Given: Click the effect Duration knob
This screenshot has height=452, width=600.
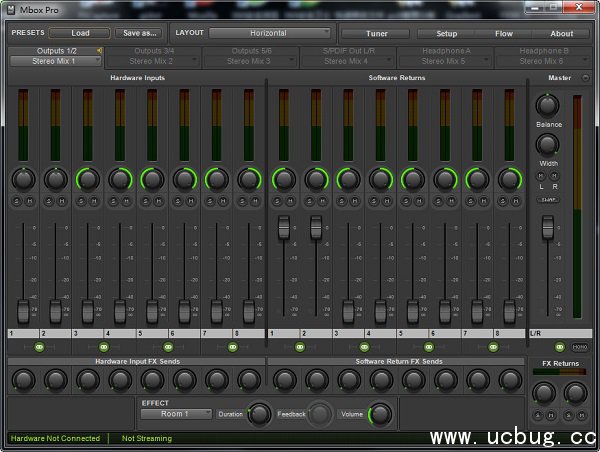Looking at the screenshot, I should (259, 413).
